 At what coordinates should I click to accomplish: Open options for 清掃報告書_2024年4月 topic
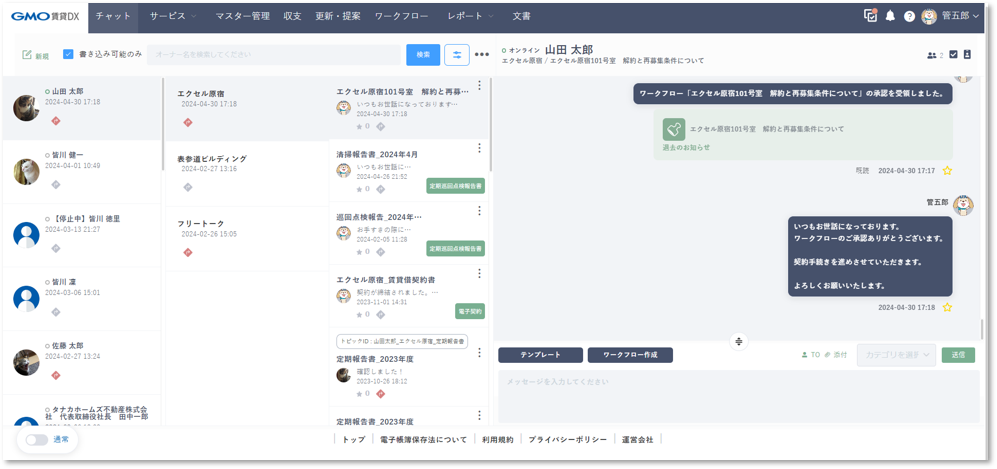pos(479,148)
